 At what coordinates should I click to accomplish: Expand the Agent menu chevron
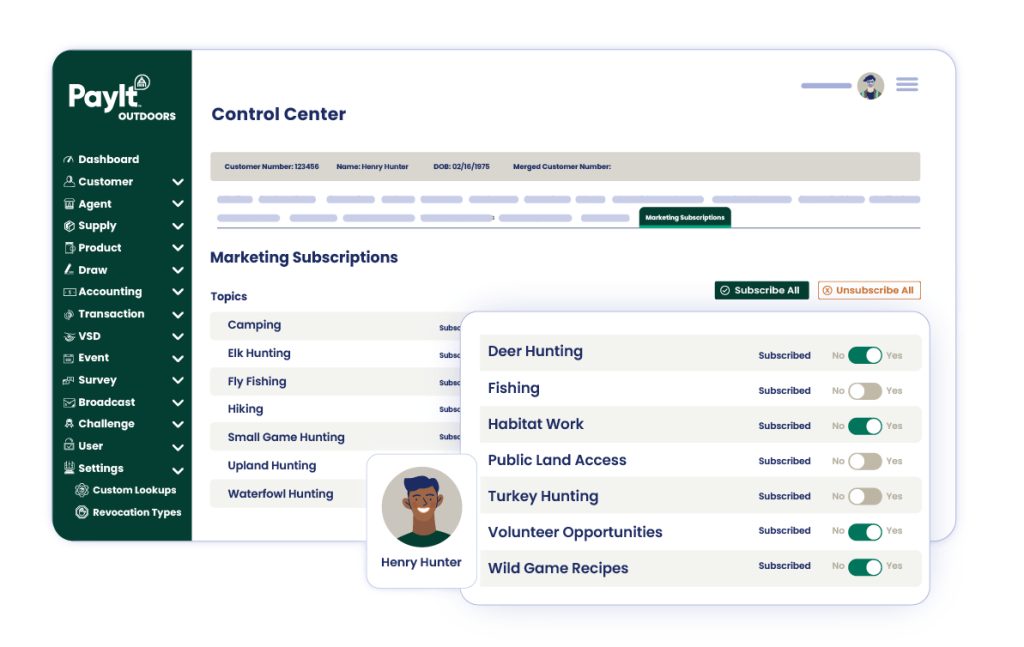pyautogui.click(x=178, y=204)
